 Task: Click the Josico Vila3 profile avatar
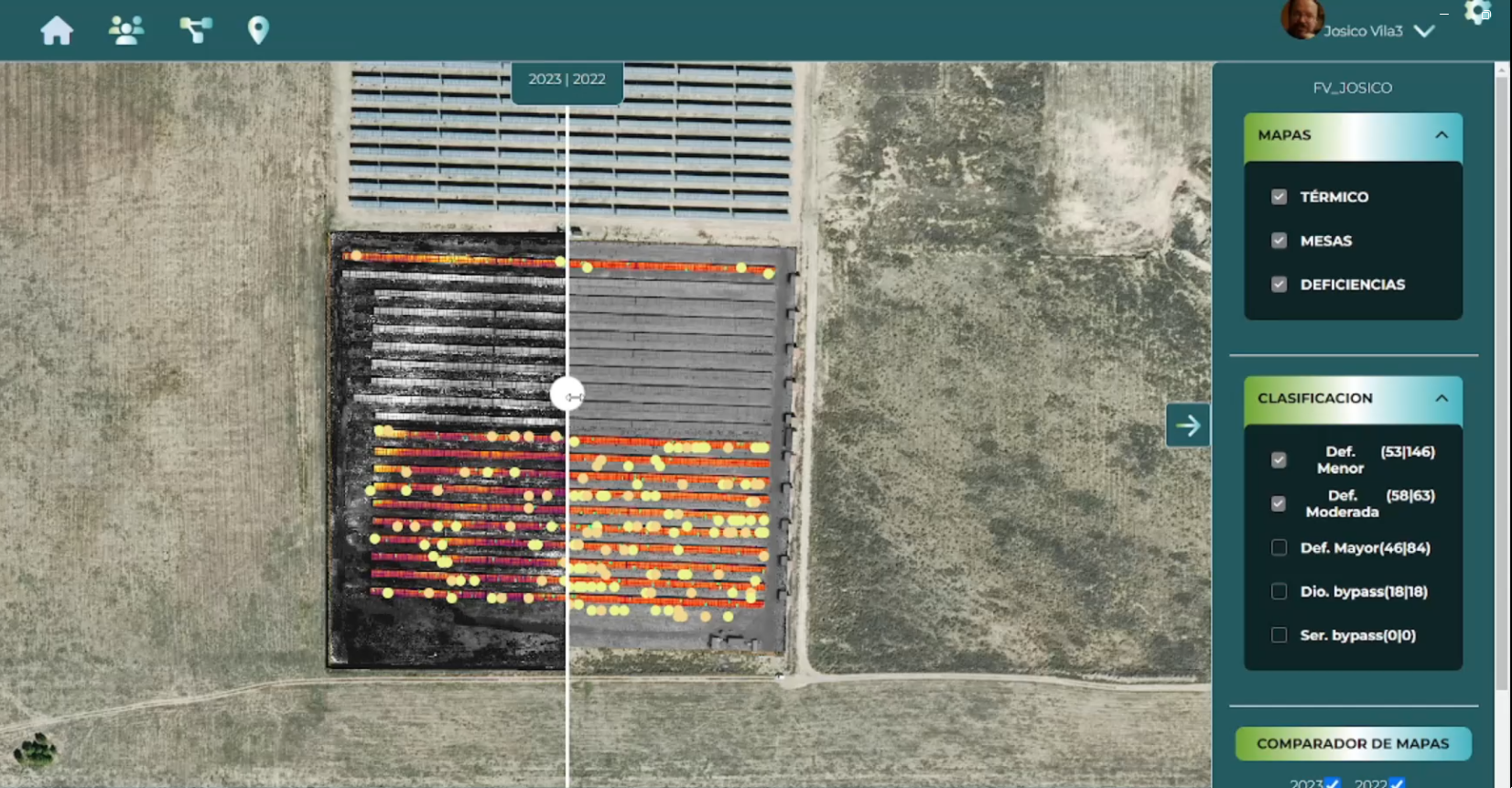1301,20
